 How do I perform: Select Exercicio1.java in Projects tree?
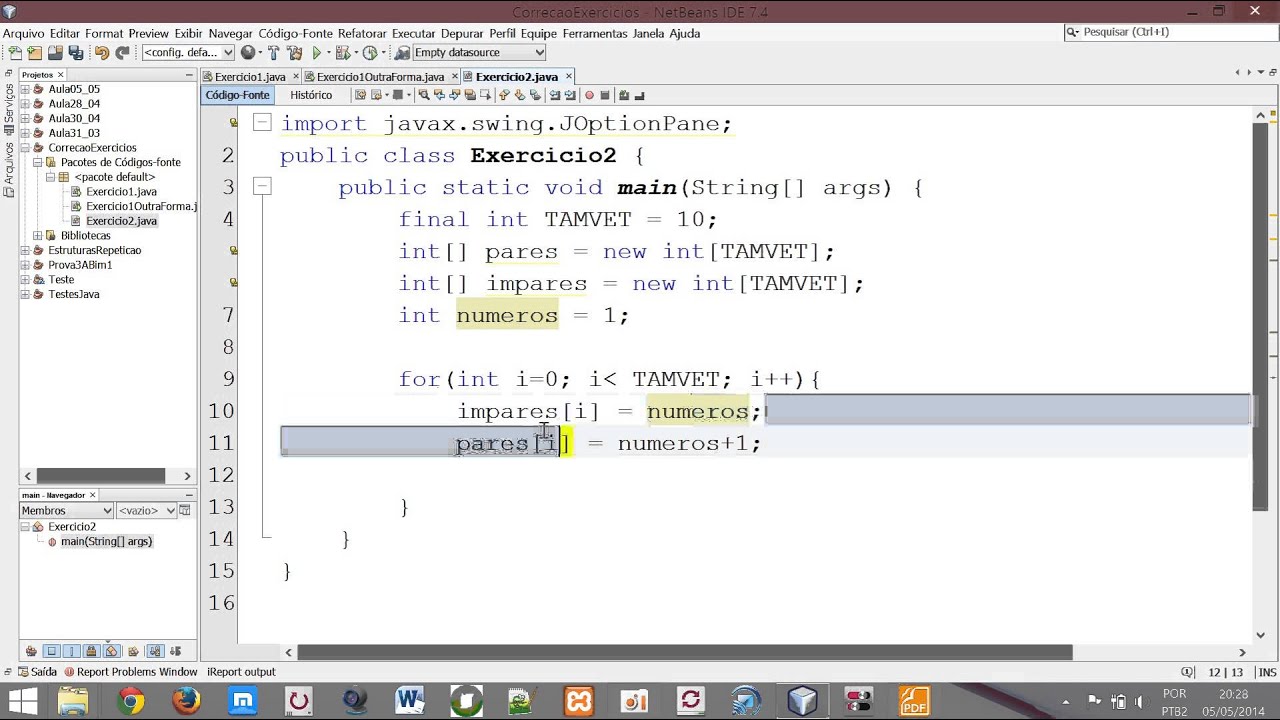point(121,192)
